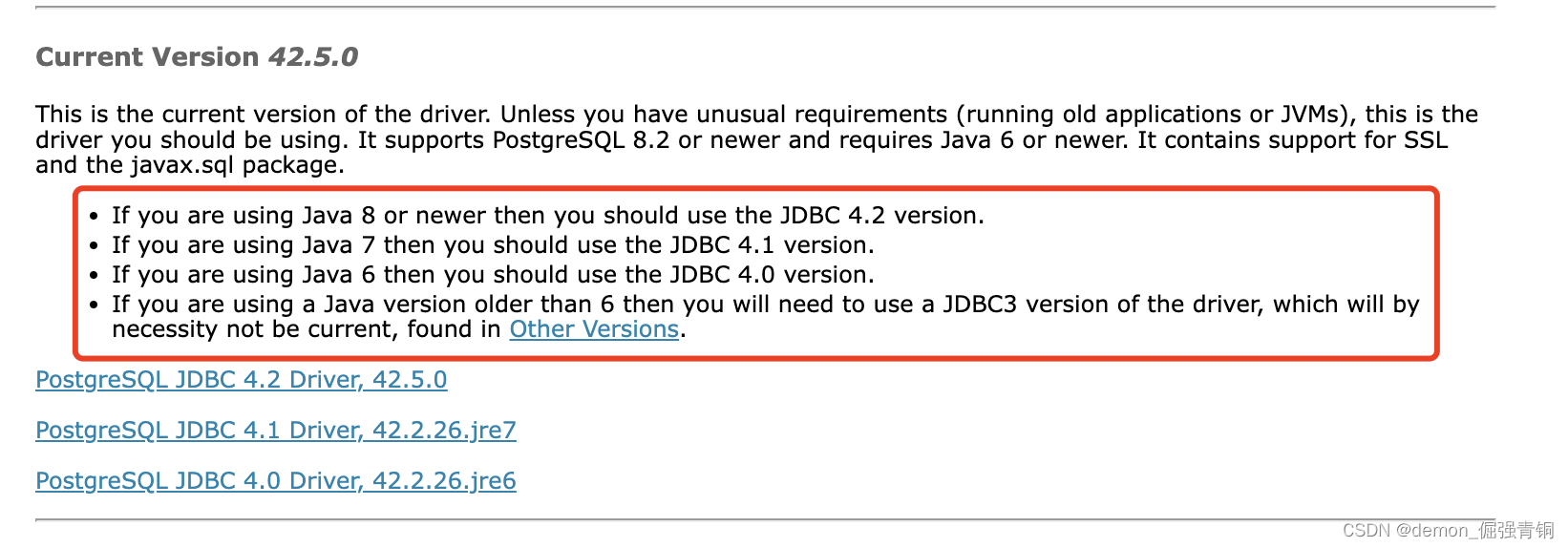The height and width of the screenshot is (548, 1568).
Task: Click the Java 6 JDBC 4.0 bullet sentence
Action: tap(493, 275)
